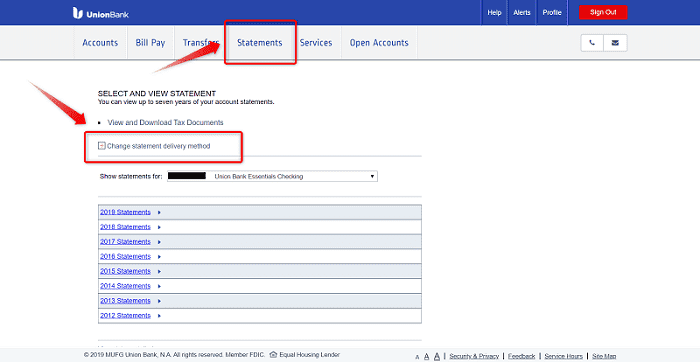The height and width of the screenshot is (362, 700).
Task: Expand arrow beside 2013 Statements
Action: pos(159,301)
